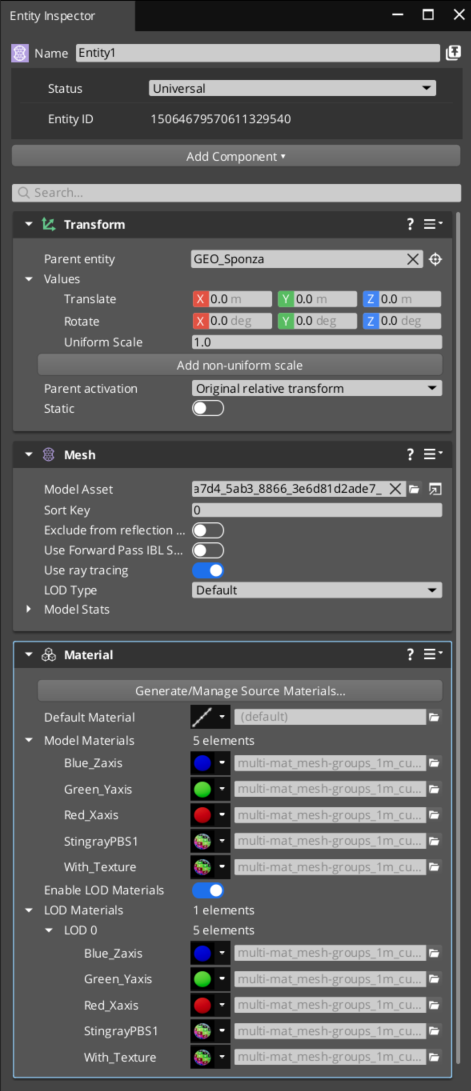Click the entity icon beside the Name field

(20, 54)
